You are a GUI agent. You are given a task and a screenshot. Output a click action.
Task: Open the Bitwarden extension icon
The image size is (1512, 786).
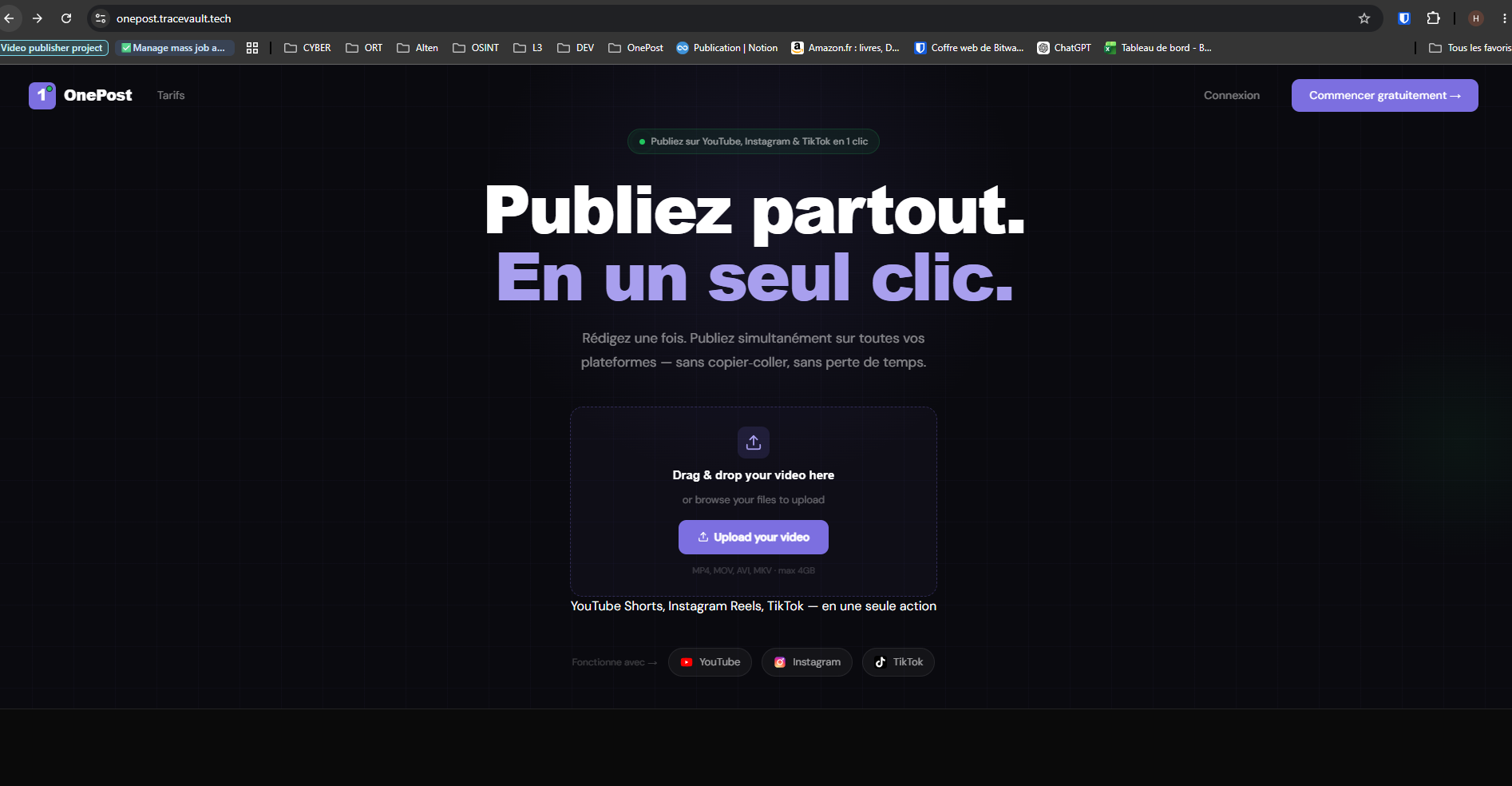tap(1404, 18)
